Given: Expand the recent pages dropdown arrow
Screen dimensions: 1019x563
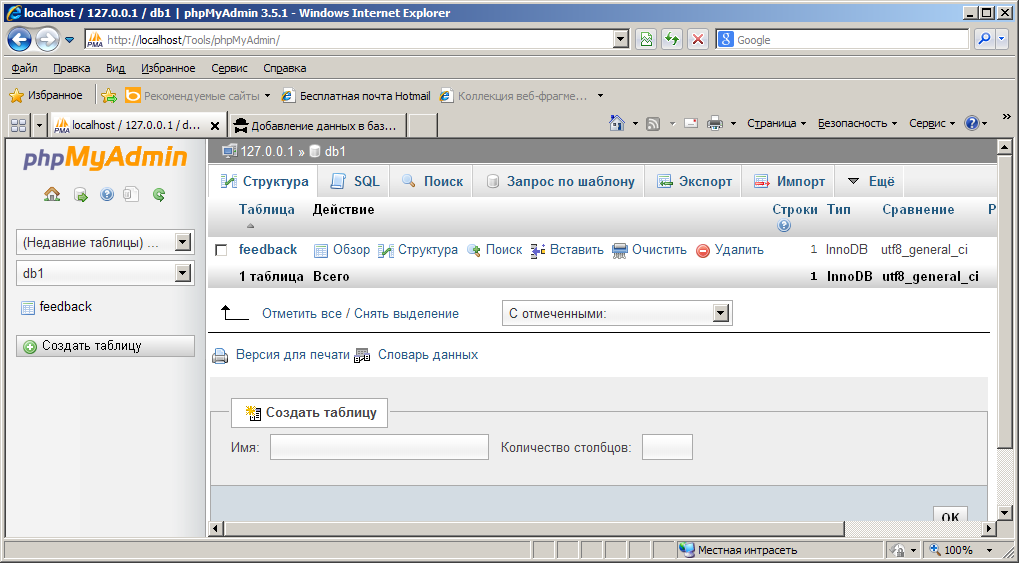Looking at the screenshot, I should click(70, 40).
